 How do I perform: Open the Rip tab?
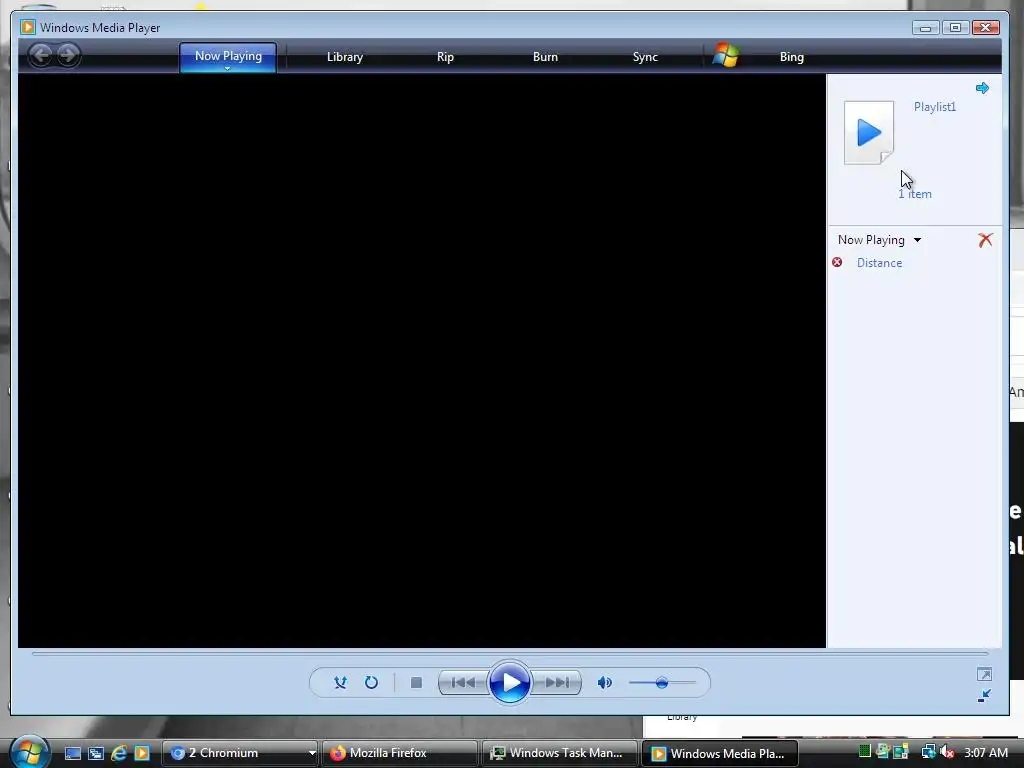pyautogui.click(x=445, y=57)
